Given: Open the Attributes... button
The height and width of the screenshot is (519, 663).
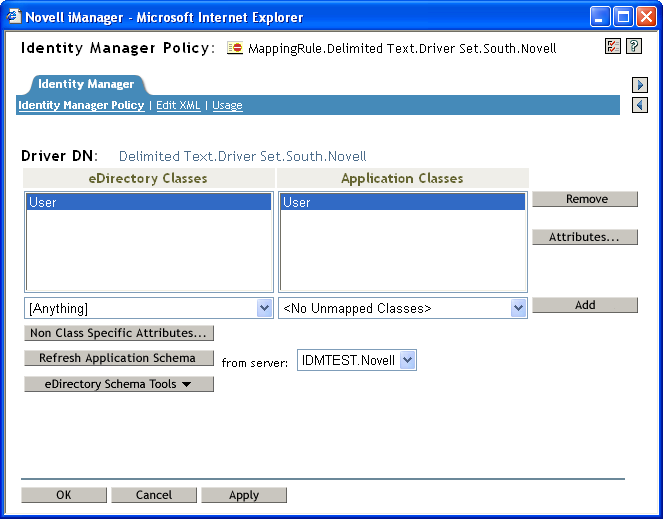Looking at the screenshot, I should [x=585, y=237].
